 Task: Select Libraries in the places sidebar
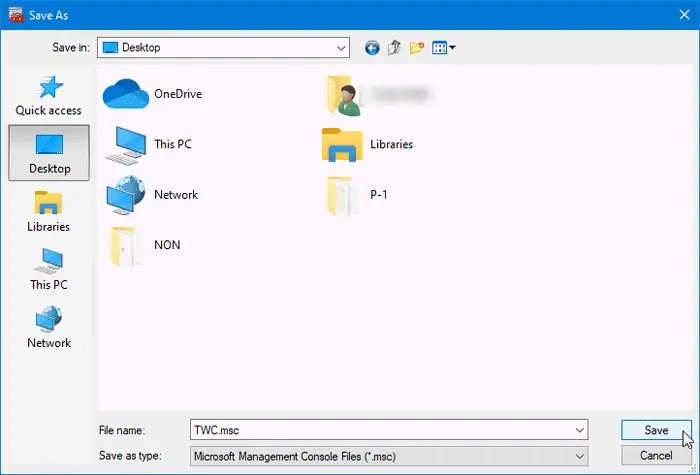point(49,211)
